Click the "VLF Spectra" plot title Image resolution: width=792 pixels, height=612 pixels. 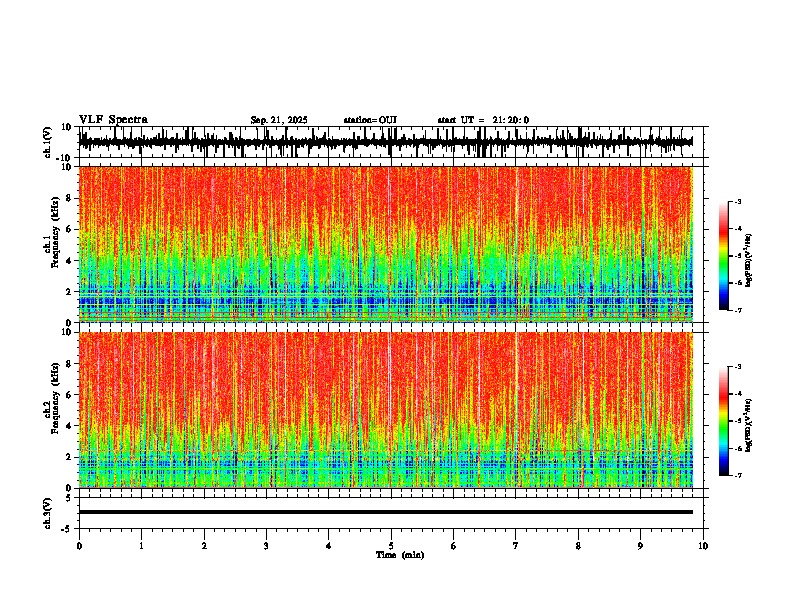coord(113,120)
